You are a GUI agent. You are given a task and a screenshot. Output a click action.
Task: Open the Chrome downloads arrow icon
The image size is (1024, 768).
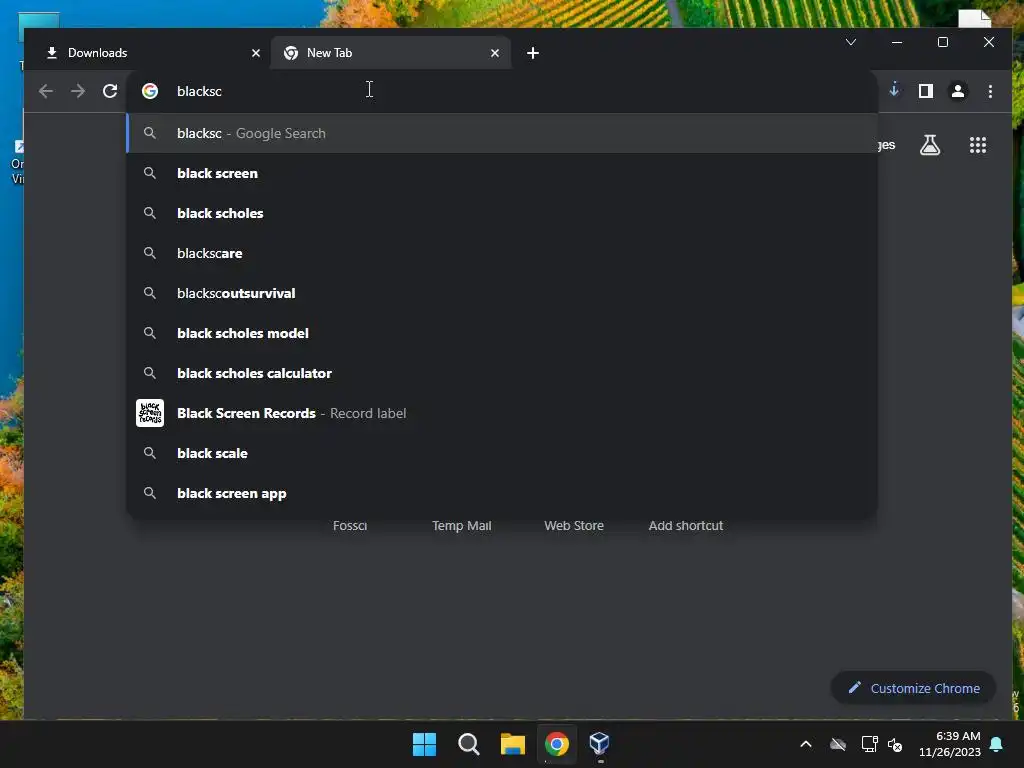pyautogui.click(x=894, y=90)
